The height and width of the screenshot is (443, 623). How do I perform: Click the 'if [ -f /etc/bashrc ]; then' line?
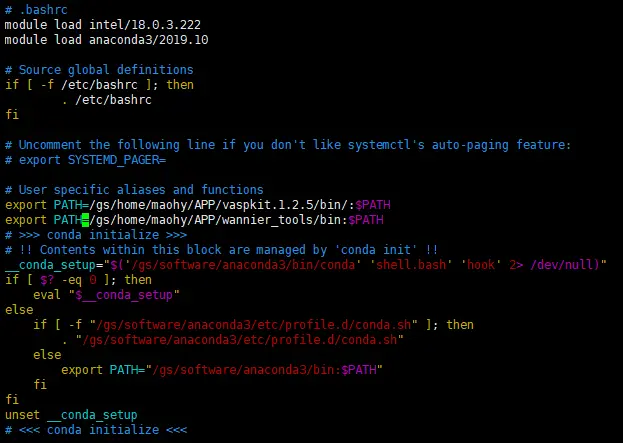point(99,85)
